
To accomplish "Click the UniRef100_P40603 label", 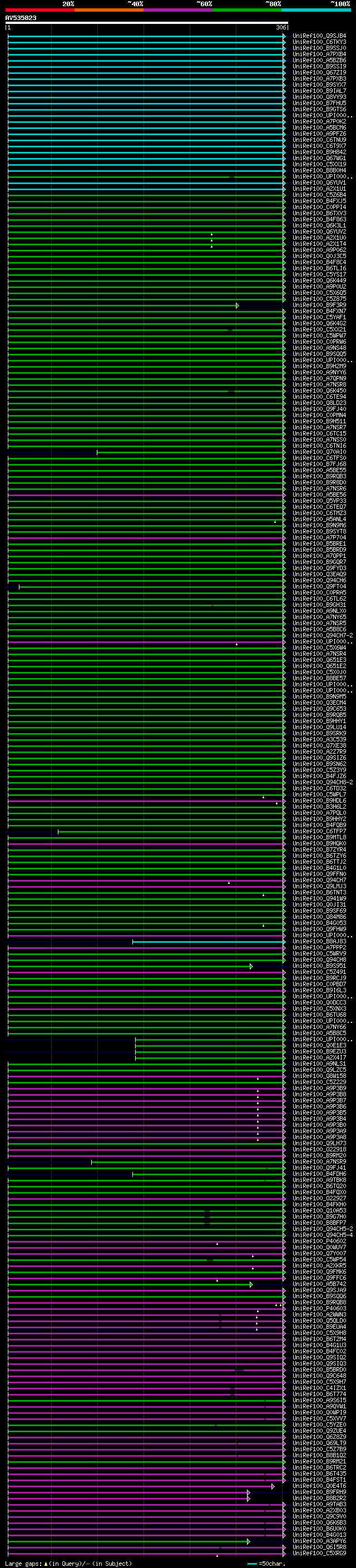I will click(x=319, y=1308).
